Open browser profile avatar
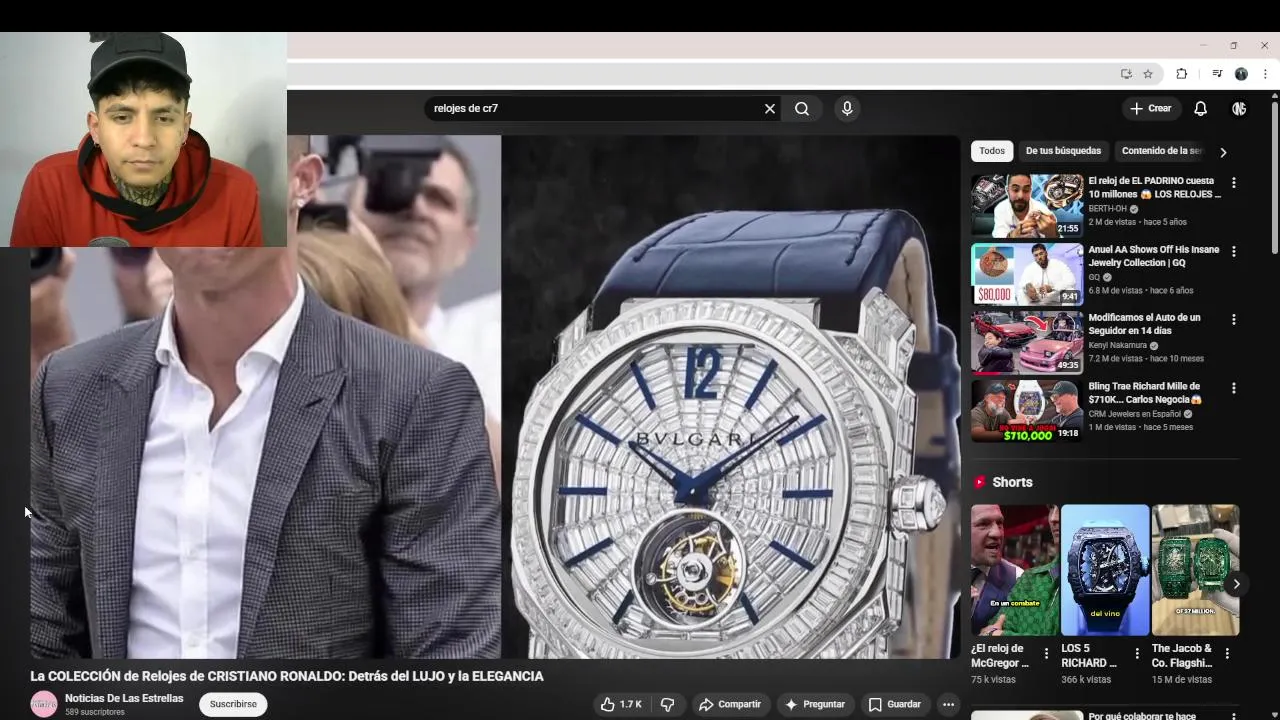Viewport: 1280px width, 720px height. coord(1241,74)
